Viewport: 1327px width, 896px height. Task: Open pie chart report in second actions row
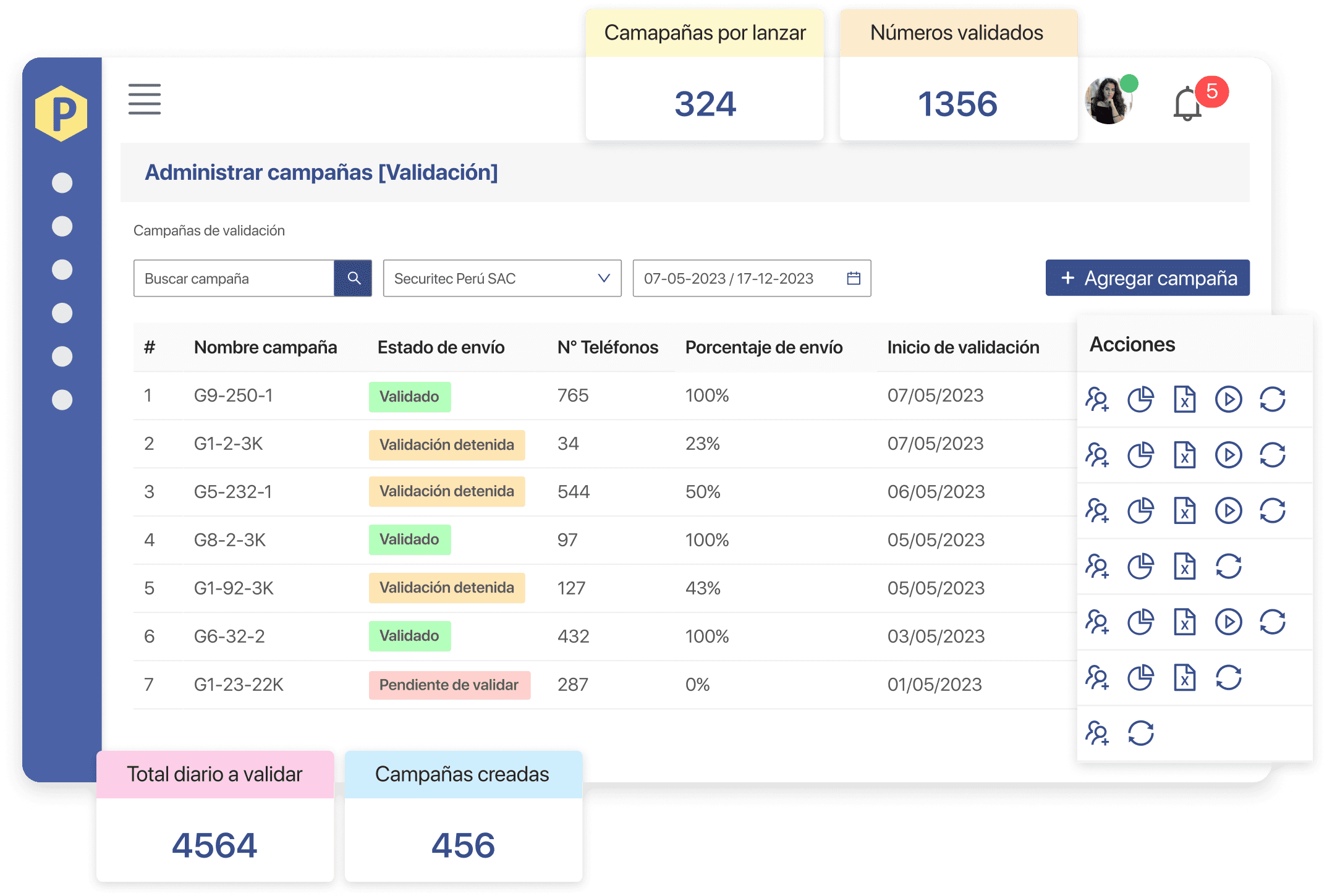tap(1140, 455)
